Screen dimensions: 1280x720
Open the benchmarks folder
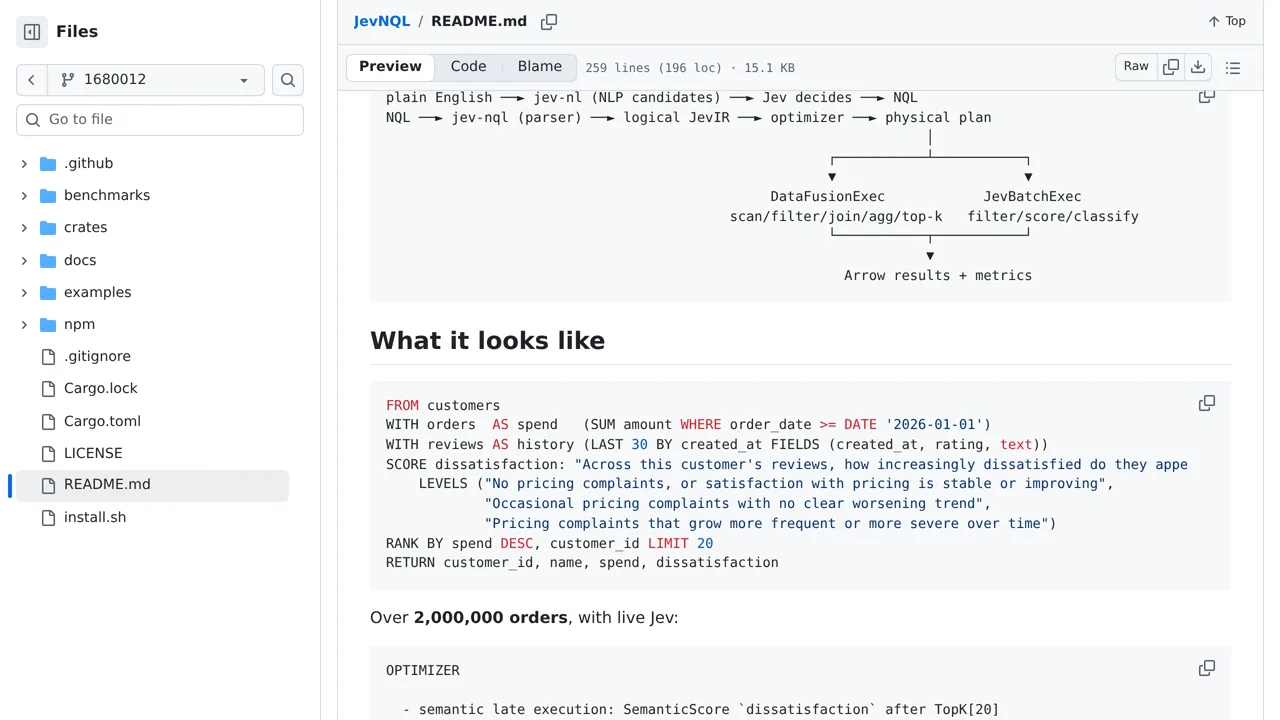107,196
